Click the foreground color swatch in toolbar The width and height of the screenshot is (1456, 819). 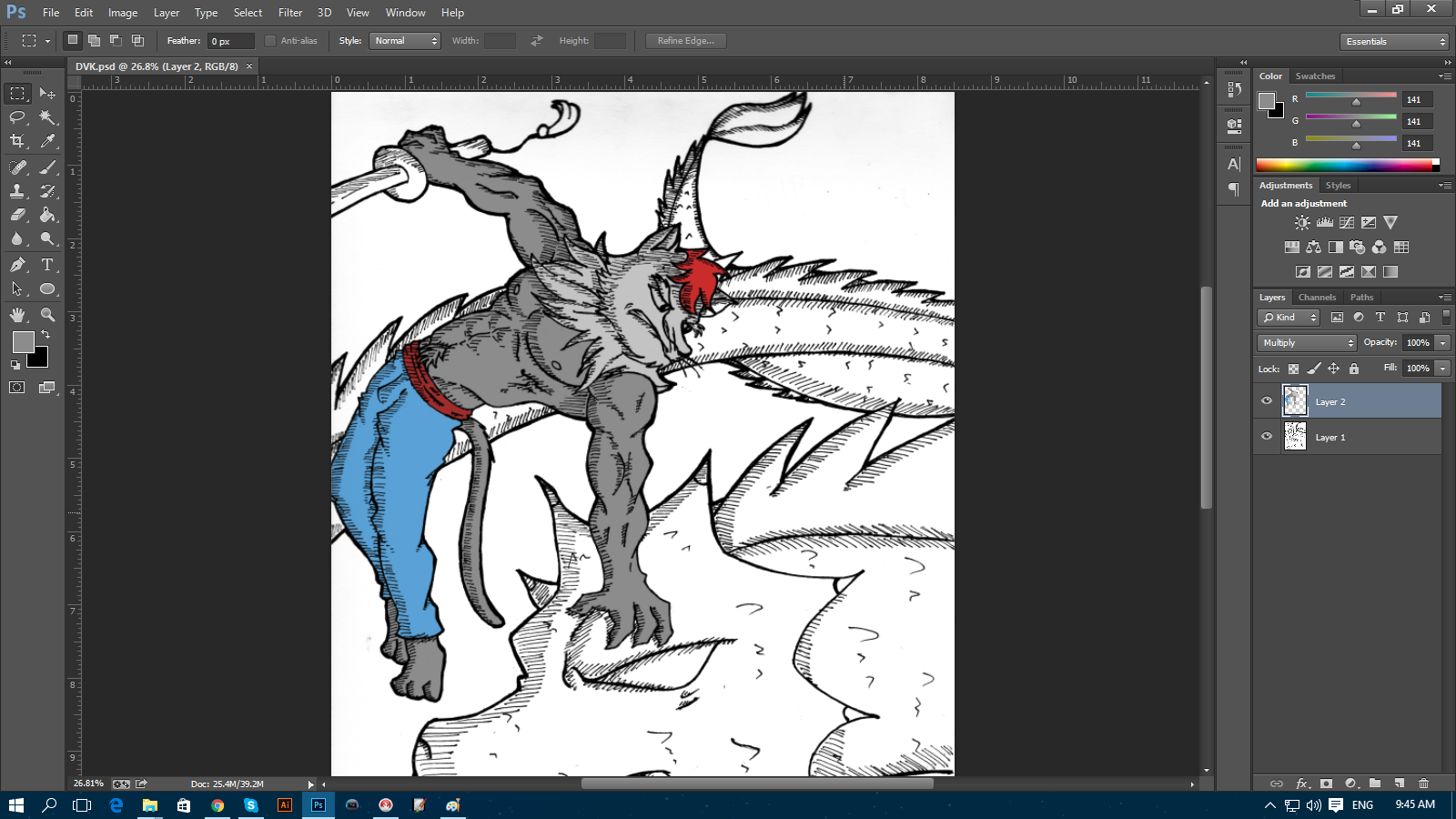click(23, 341)
